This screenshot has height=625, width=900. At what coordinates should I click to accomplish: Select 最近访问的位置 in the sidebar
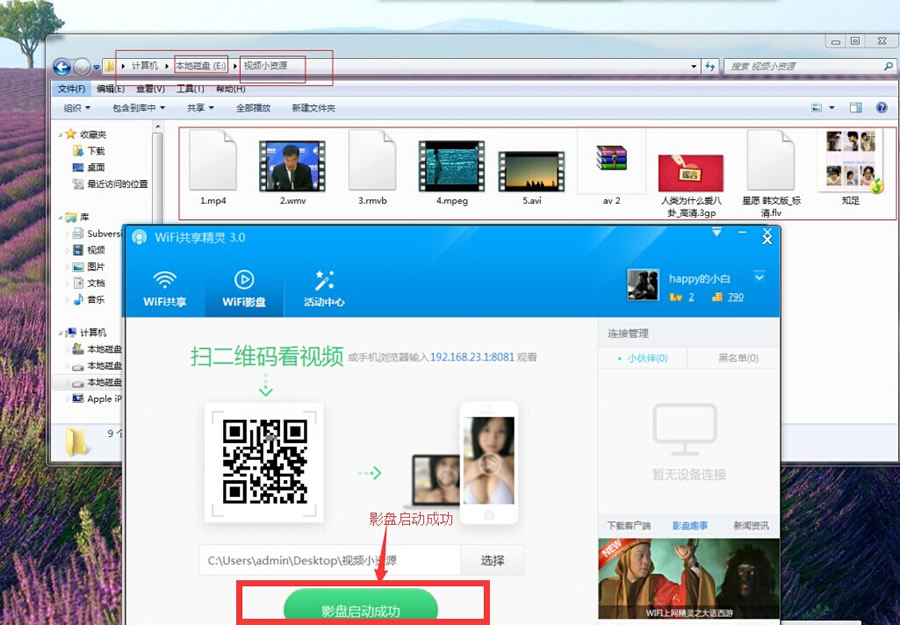(x=110, y=184)
